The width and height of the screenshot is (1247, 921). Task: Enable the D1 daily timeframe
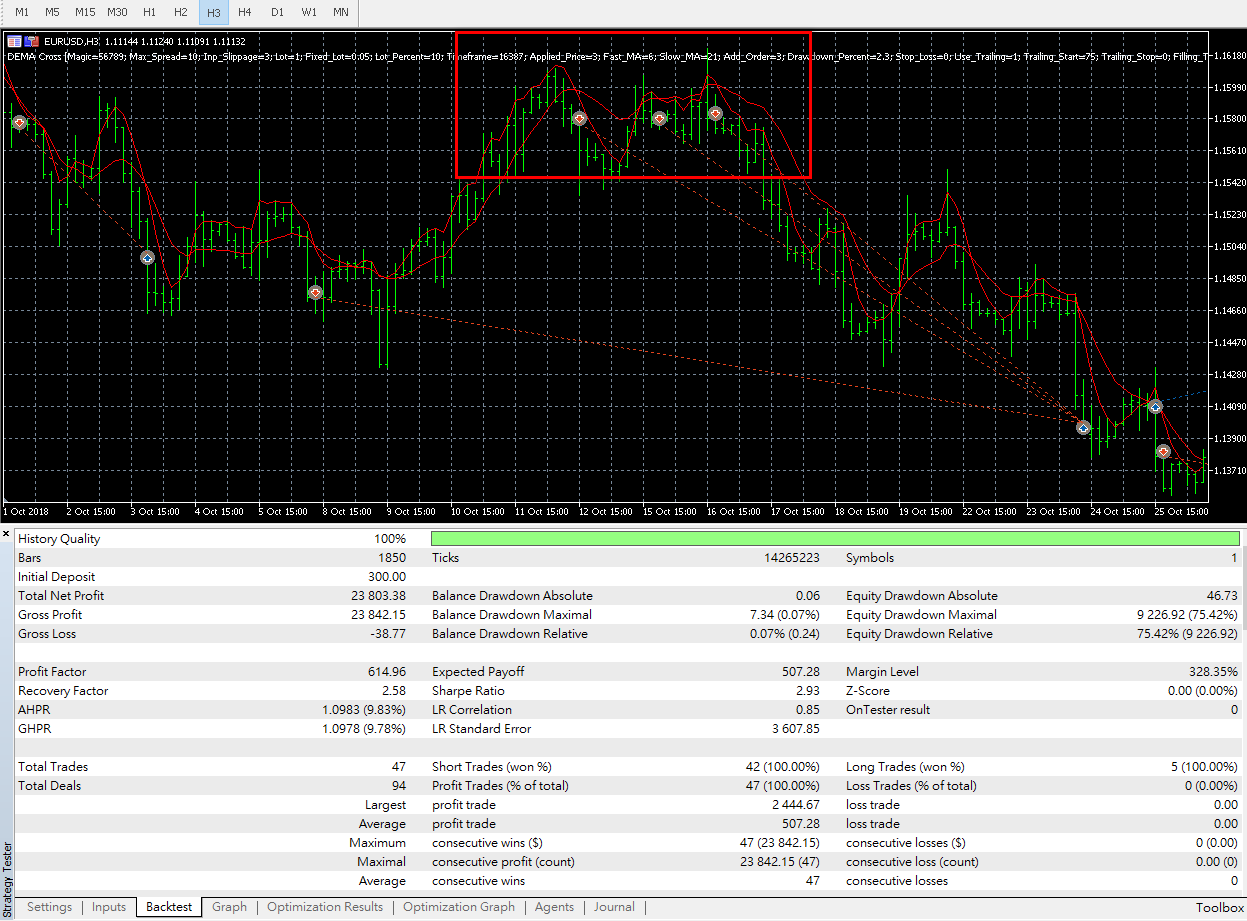pyautogui.click(x=277, y=12)
